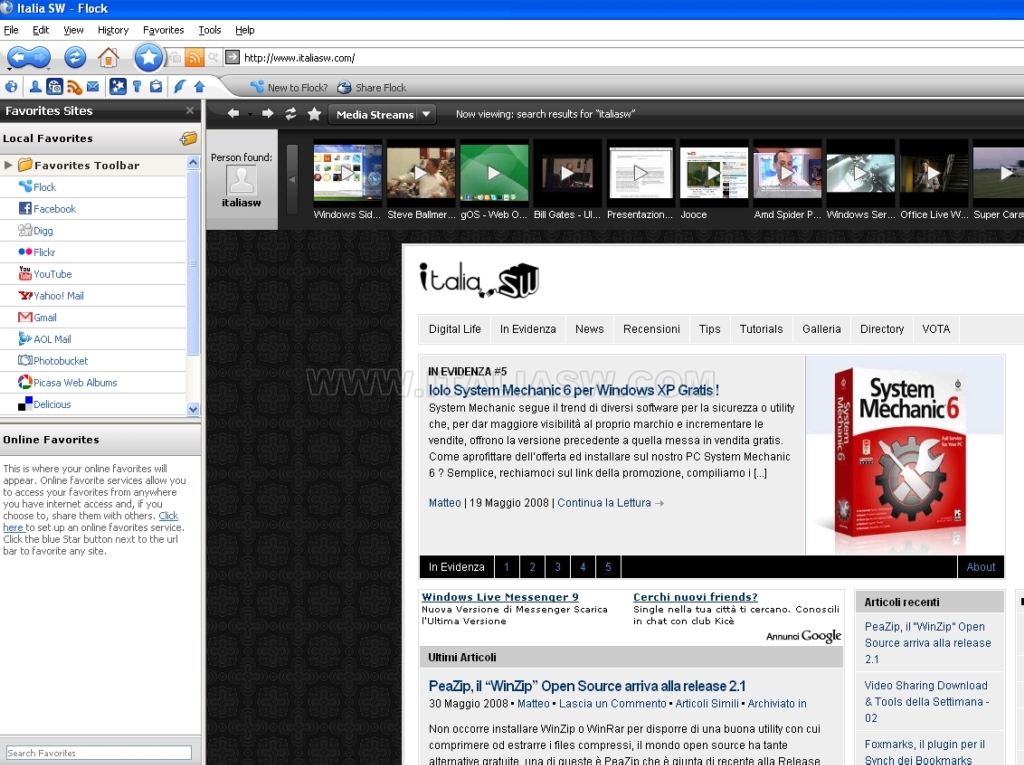Favorite the current media stream with star

(314, 114)
